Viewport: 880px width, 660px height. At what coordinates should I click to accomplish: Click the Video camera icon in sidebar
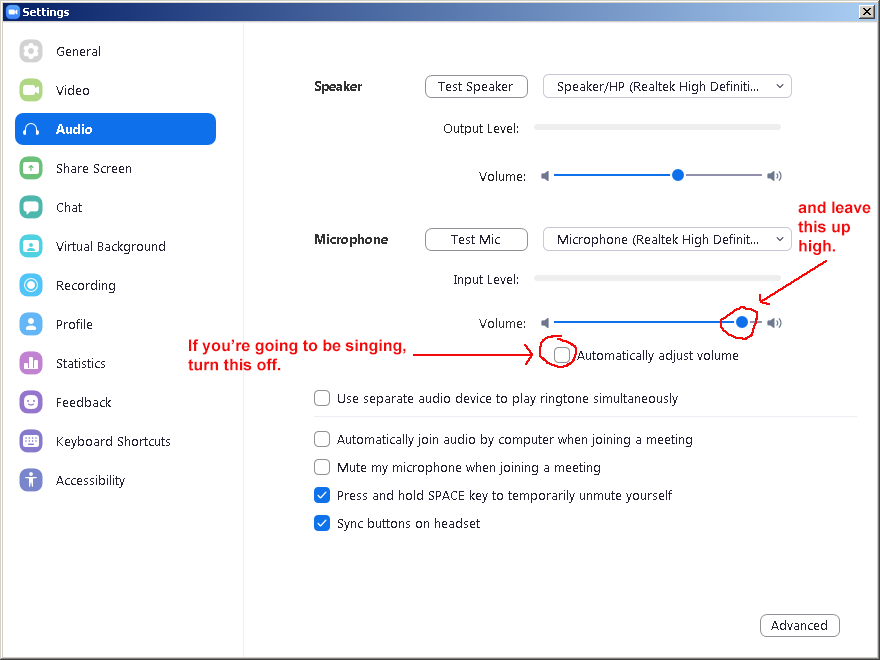pyautogui.click(x=31, y=90)
